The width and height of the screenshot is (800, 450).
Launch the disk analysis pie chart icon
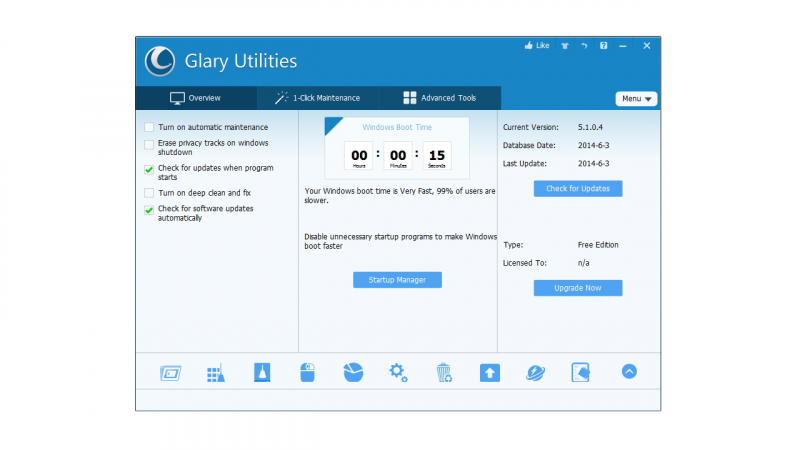coord(352,373)
